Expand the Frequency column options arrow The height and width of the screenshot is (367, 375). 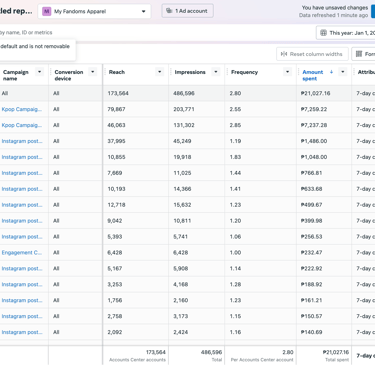(x=287, y=72)
